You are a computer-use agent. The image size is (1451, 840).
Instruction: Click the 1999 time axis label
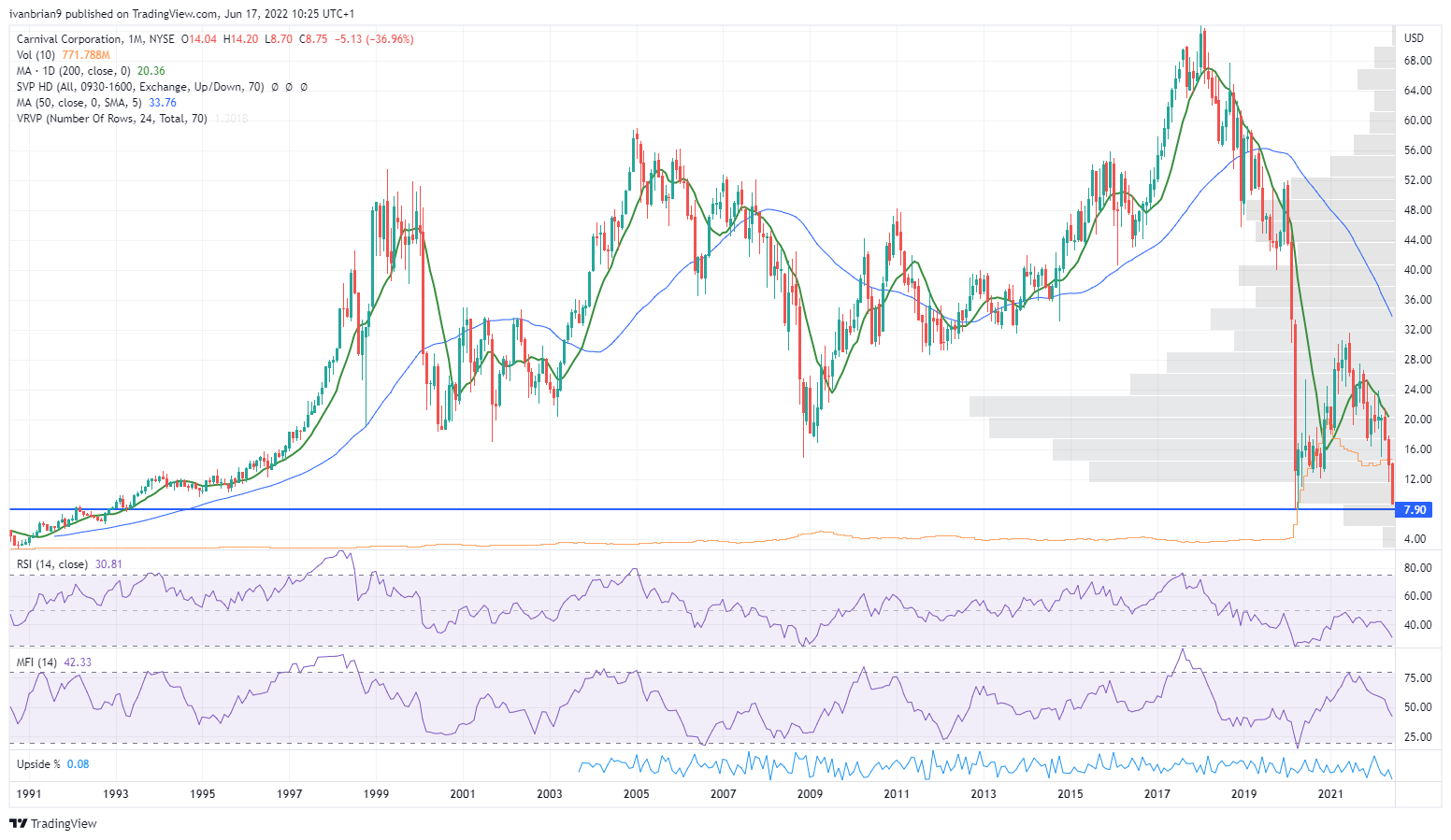(x=376, y=794)
